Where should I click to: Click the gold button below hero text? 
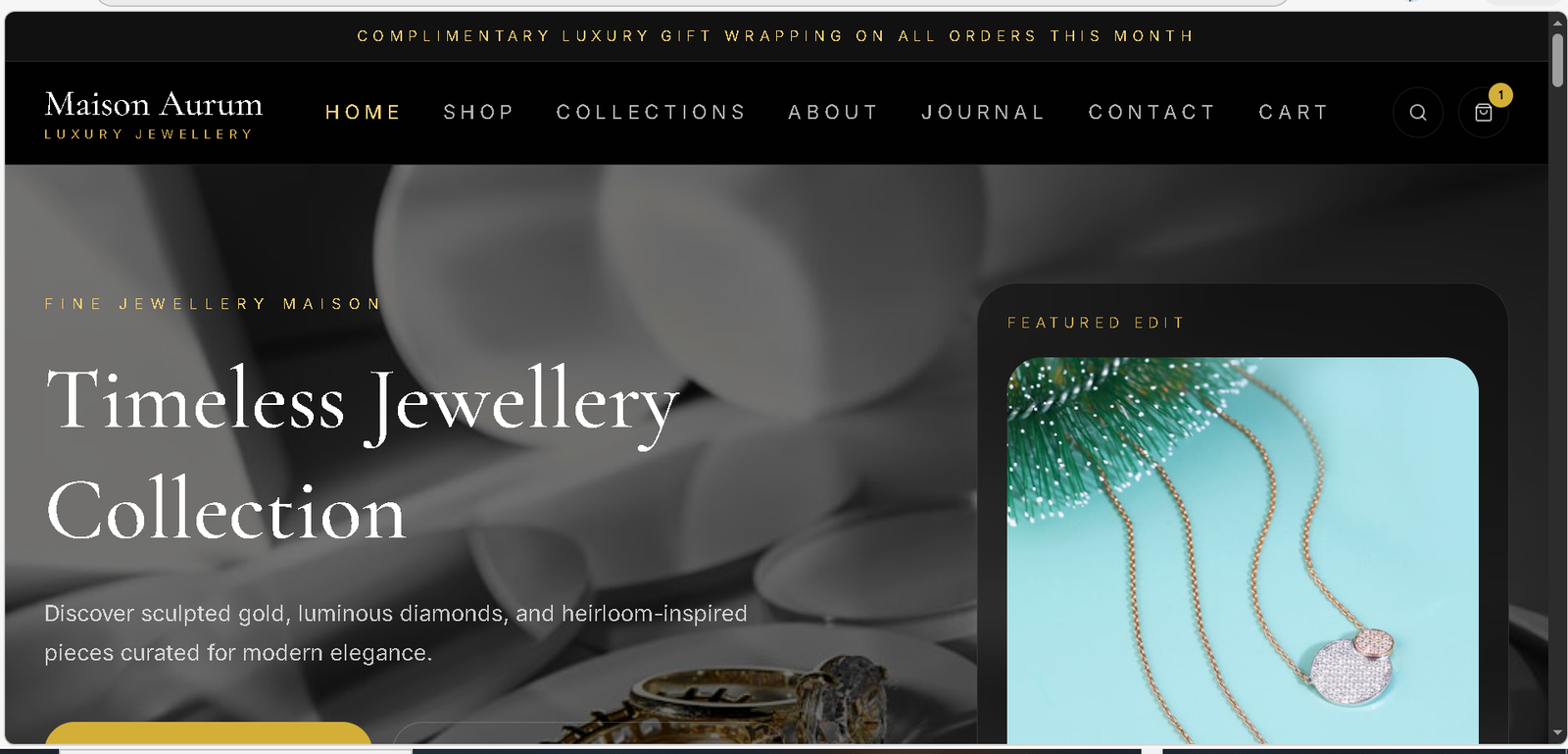pyautogui.click(x=208, y=733)
